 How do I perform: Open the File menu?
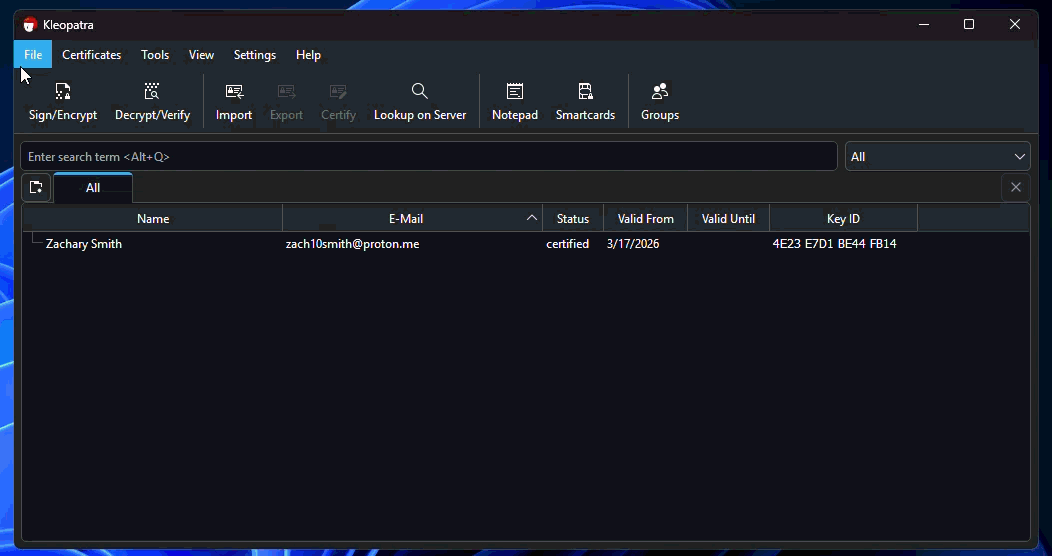click(33, 54)
